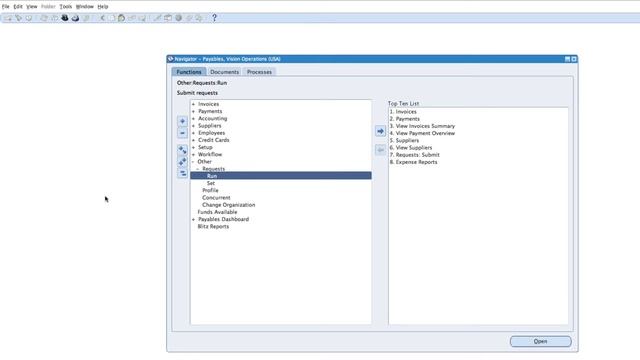Click the Clear Record toolbar icon
The image size is (640, 360).
click(132, 18)
